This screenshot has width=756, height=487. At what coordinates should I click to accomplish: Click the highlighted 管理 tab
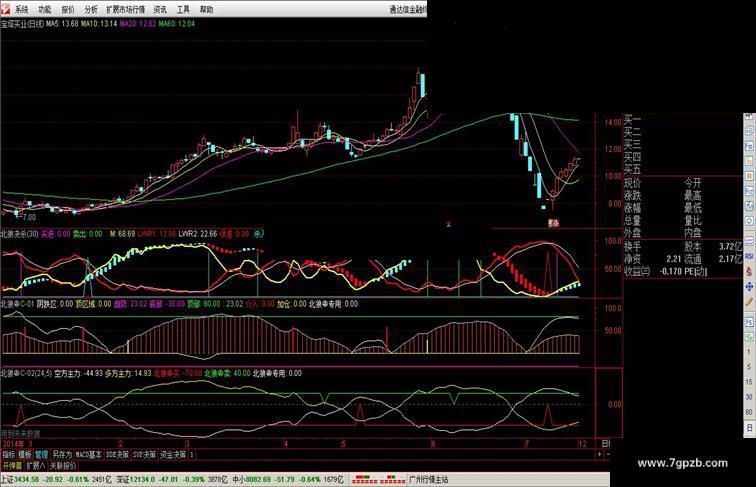click(41, 454)
